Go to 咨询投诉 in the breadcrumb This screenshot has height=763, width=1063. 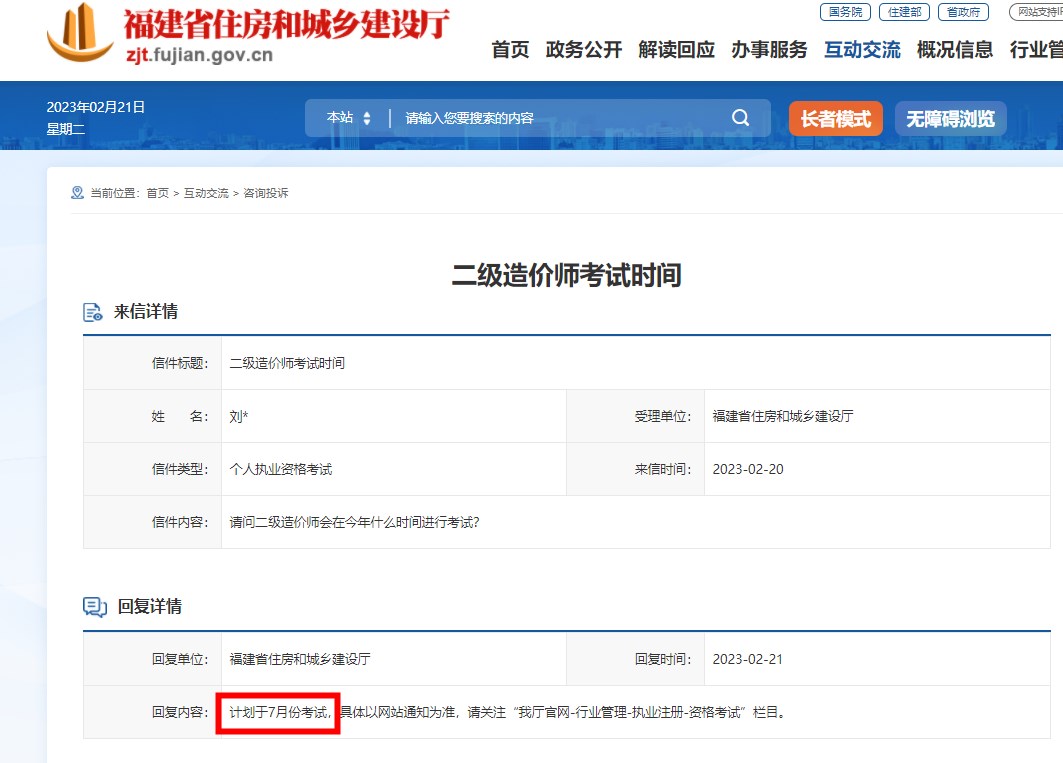pos(266,193)
